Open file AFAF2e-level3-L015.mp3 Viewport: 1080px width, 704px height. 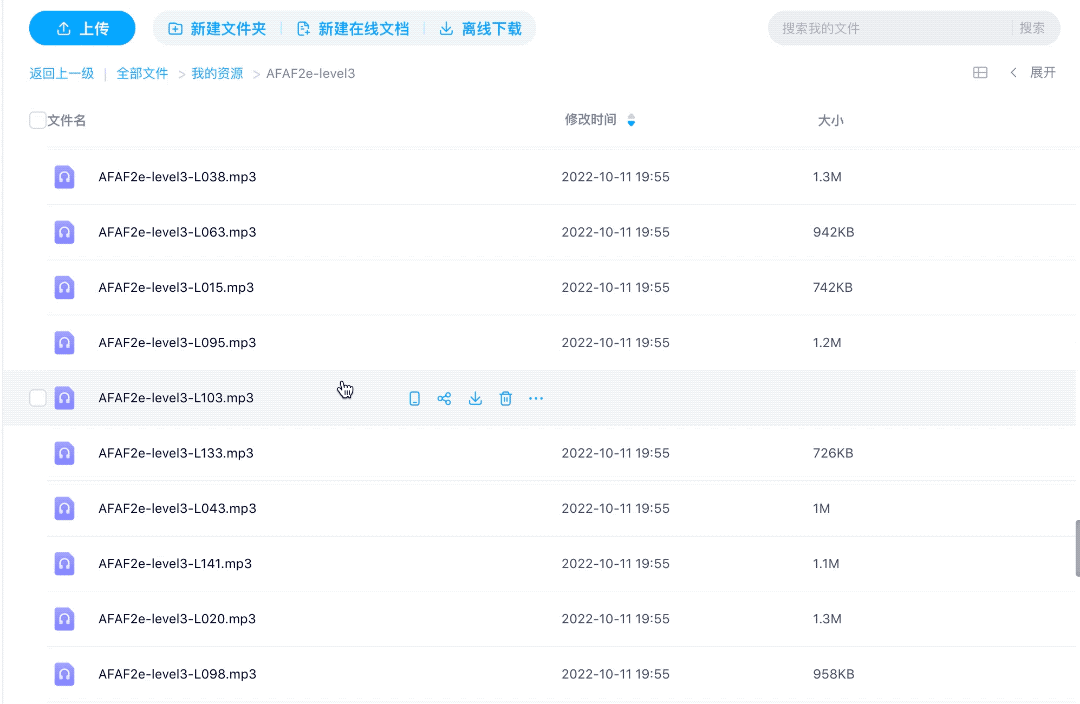click(x=176, y=287)
